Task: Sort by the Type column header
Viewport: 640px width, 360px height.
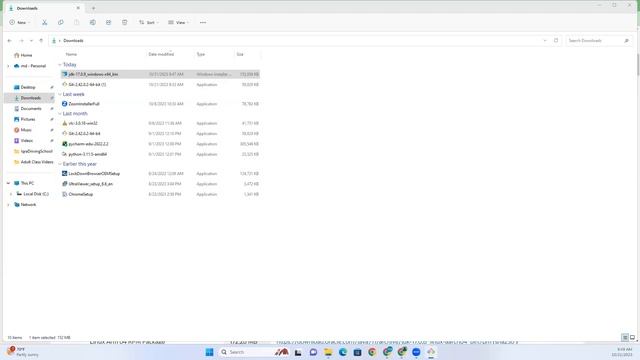Action: pyautogui.click(x=201, y=54)
